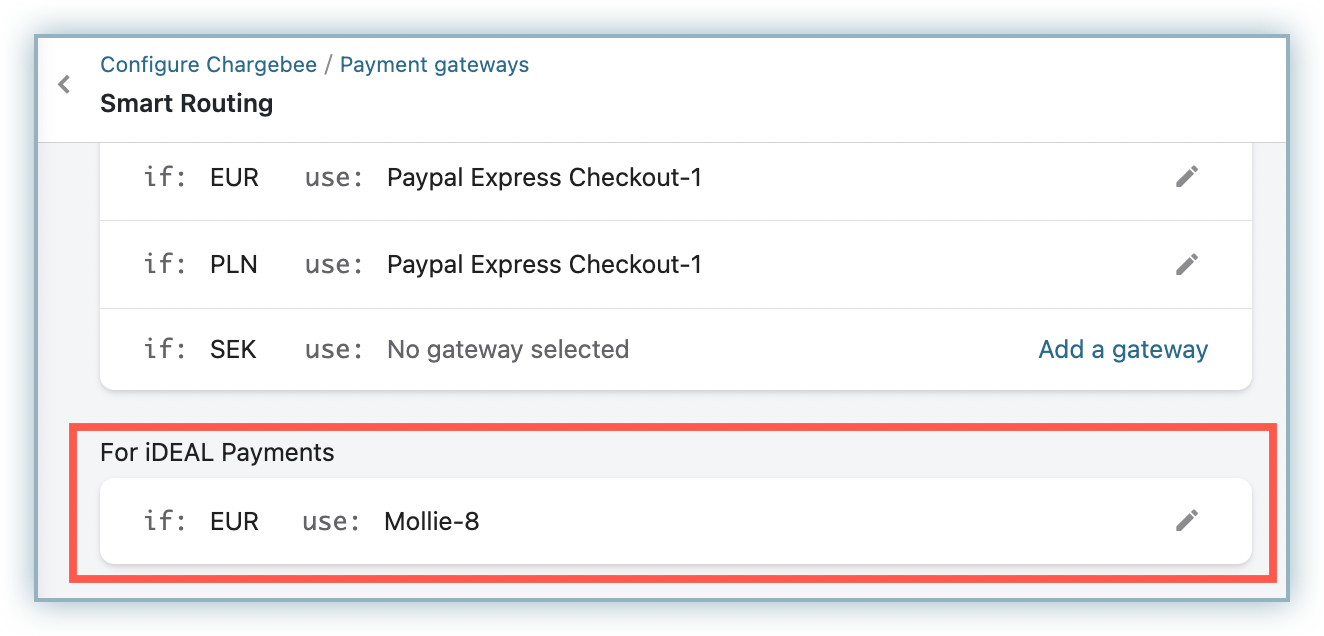Click the "No gateway selected" text
The width and height of the screenshot is (1324, 636).
[x=507, y=350]
